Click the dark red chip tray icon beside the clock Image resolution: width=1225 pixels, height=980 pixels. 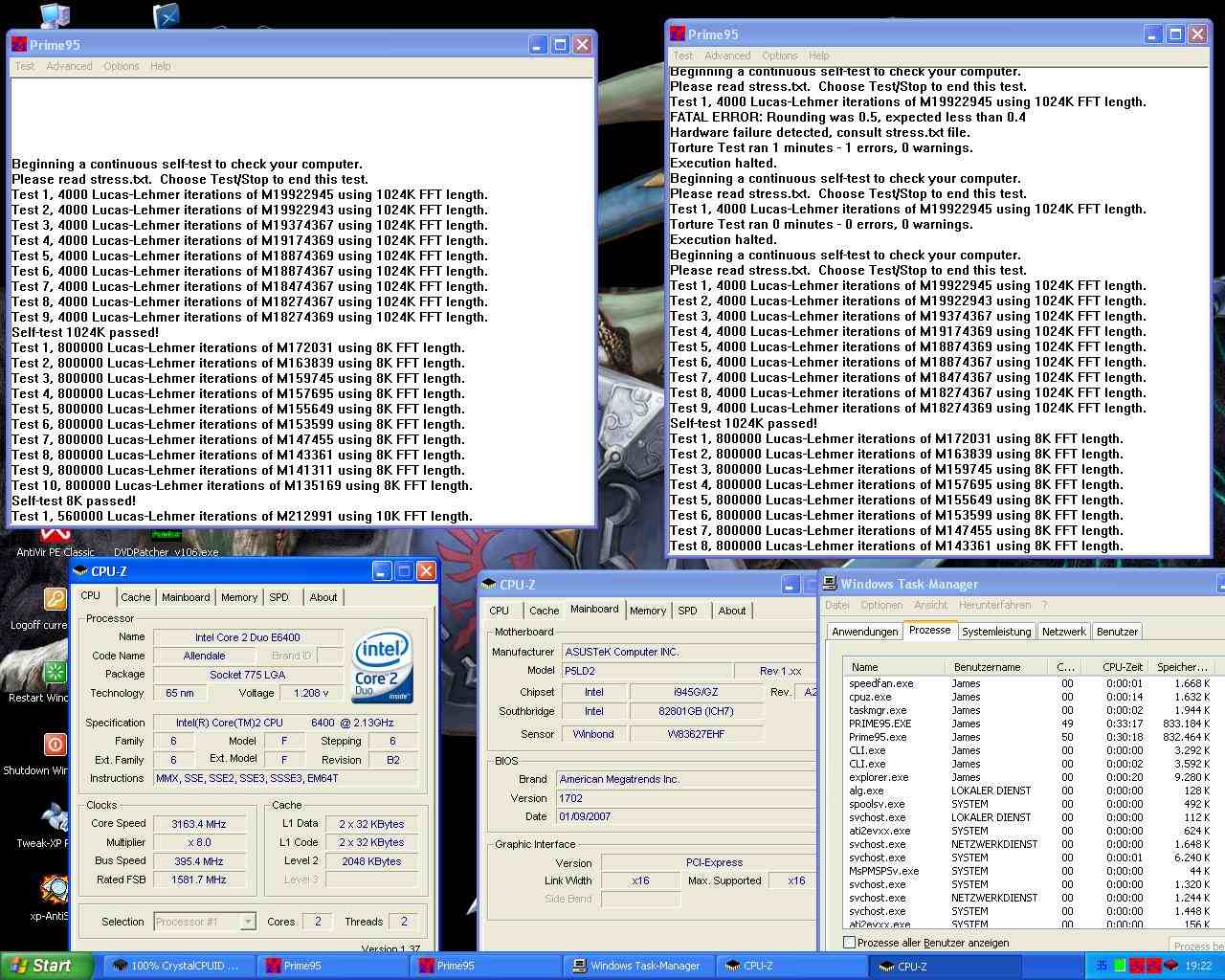[1170, 966]
